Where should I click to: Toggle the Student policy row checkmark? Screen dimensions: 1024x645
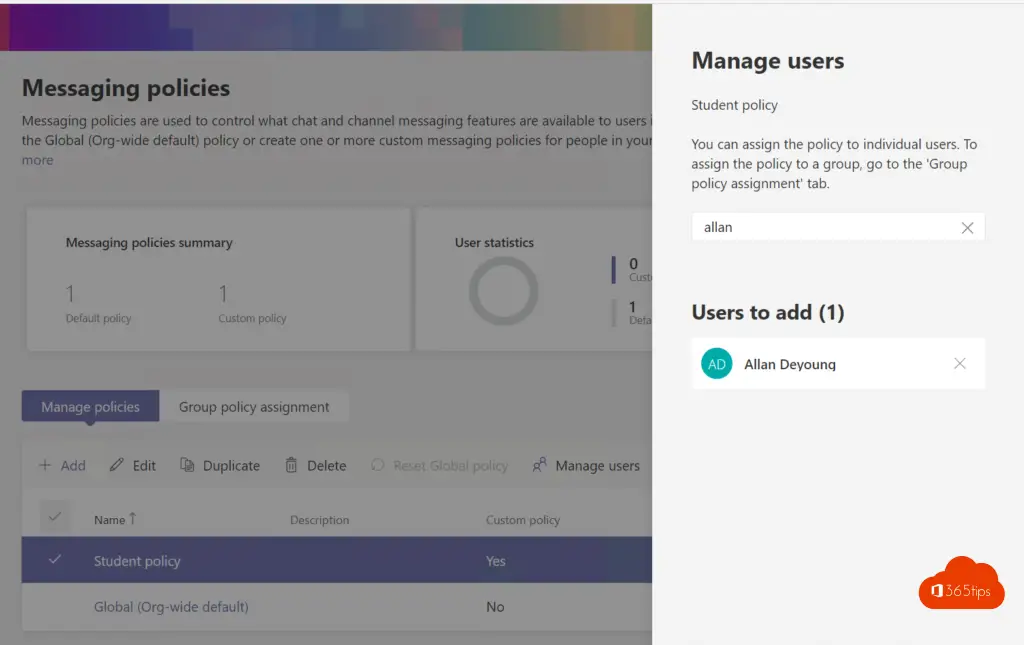click(x=55, y=560)
